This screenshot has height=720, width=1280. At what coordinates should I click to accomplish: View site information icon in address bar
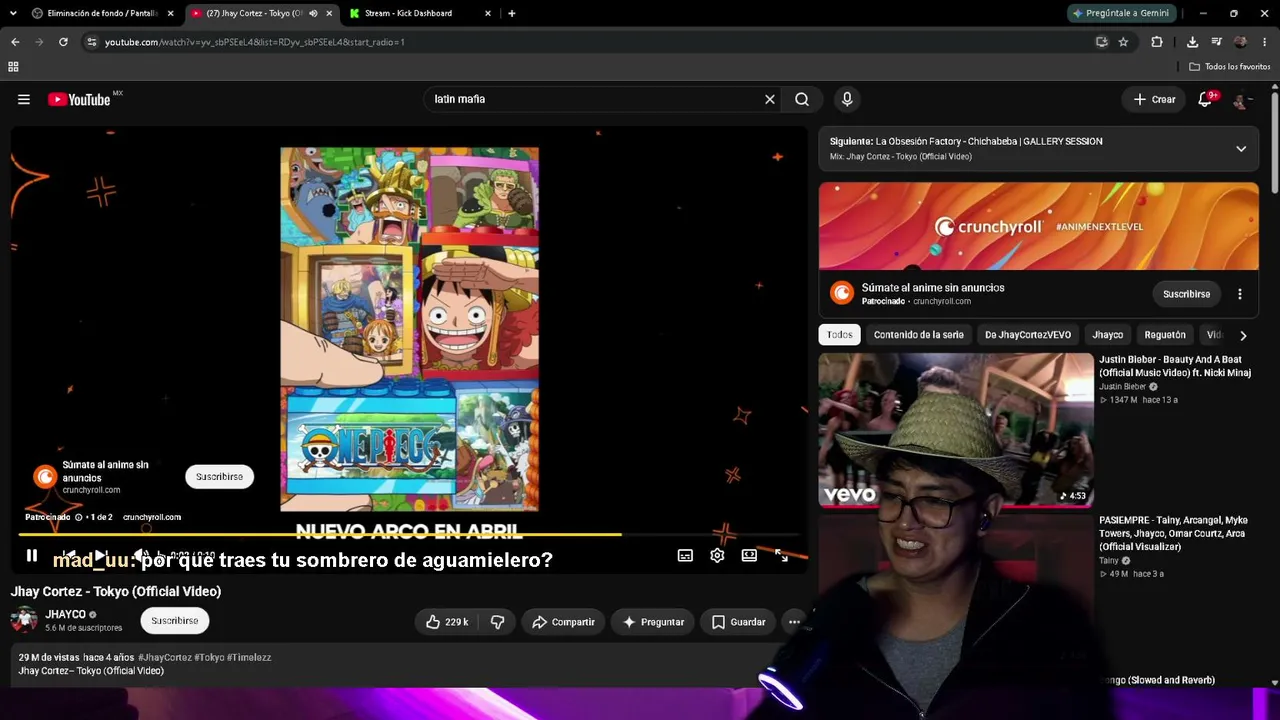[x=91, y=42]
